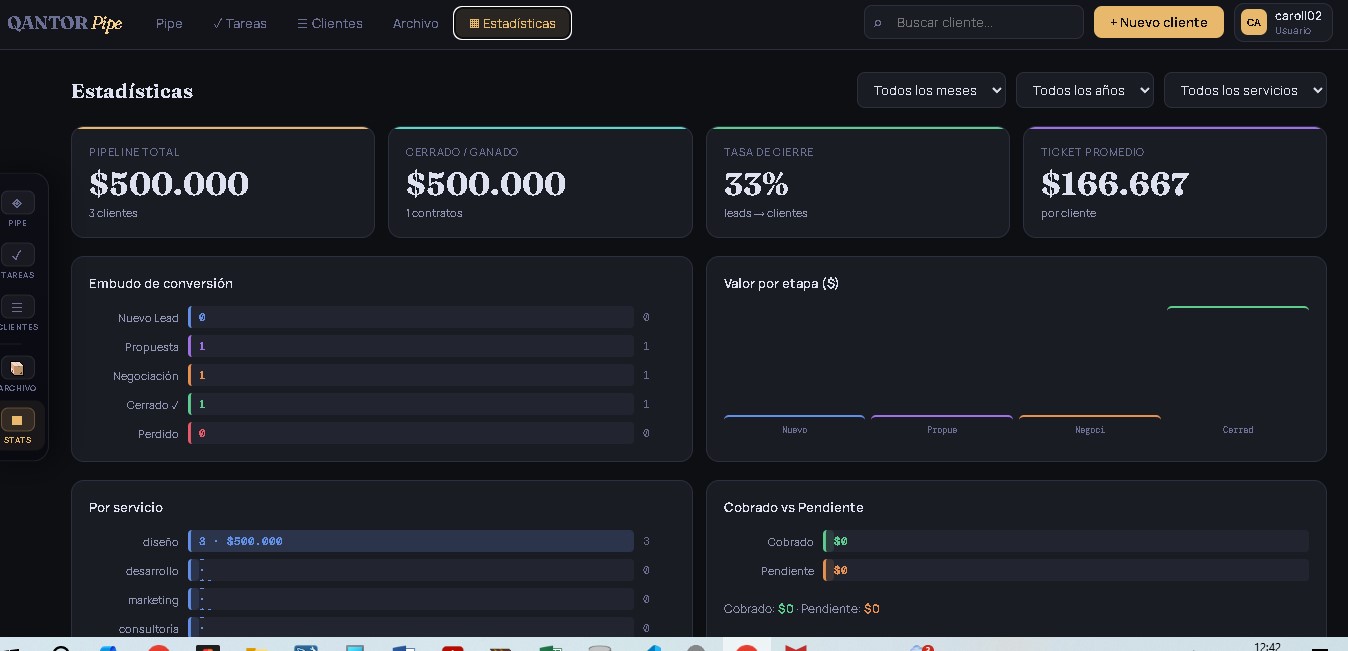1348x651 pixels.
Task: Focus the "Buscar cliente" search field
Action: point(985,22)
